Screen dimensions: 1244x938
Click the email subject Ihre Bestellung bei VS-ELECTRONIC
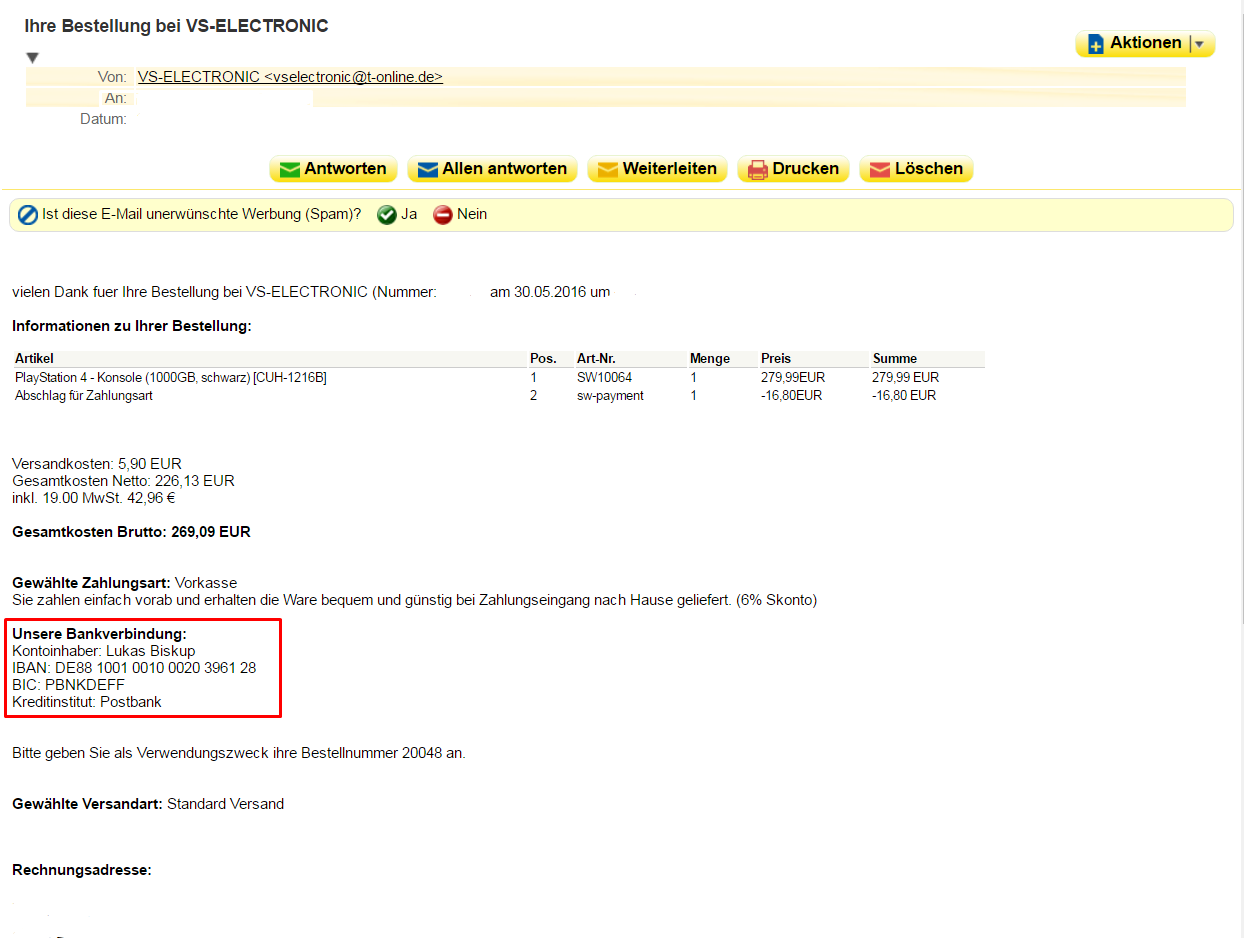(x=176, y=26)
